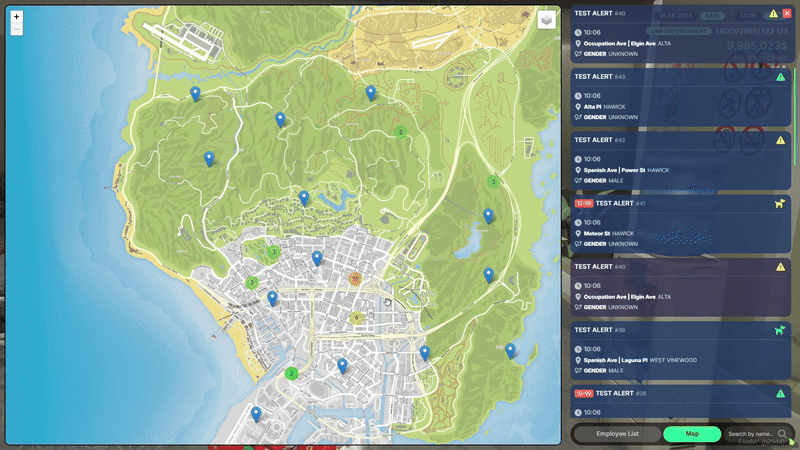This screenshot has height=450, width=800.
Task: Zoom in the map with plus button
Action: (16, 17)
